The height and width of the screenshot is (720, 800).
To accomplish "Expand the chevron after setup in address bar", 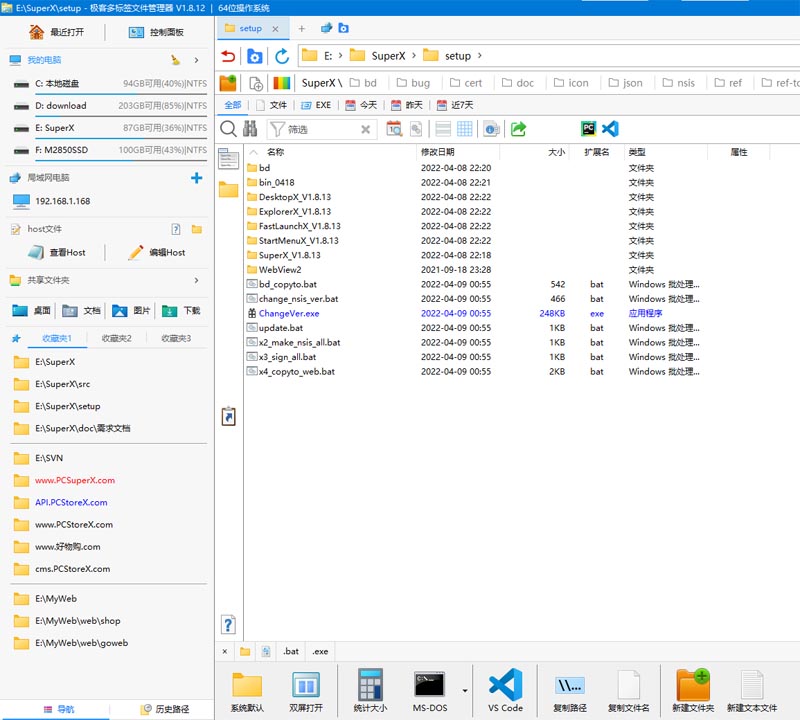I will [480, 56].
